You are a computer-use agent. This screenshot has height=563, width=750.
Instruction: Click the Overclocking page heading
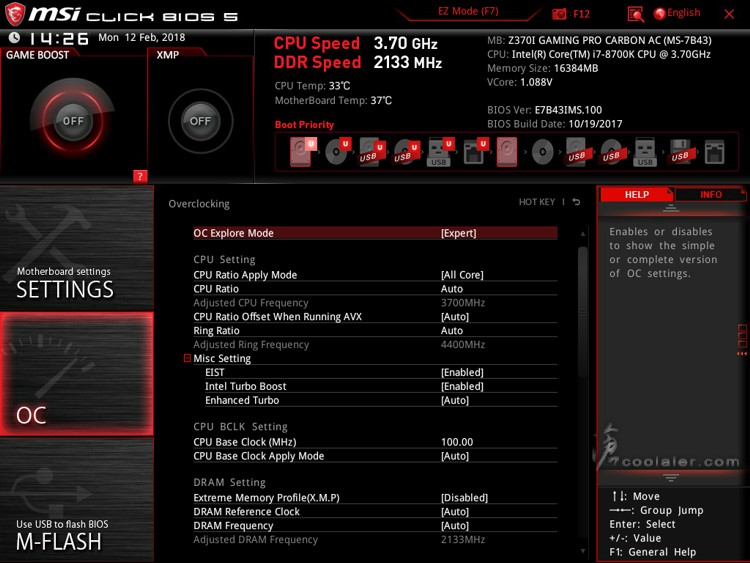pos(199,204)
